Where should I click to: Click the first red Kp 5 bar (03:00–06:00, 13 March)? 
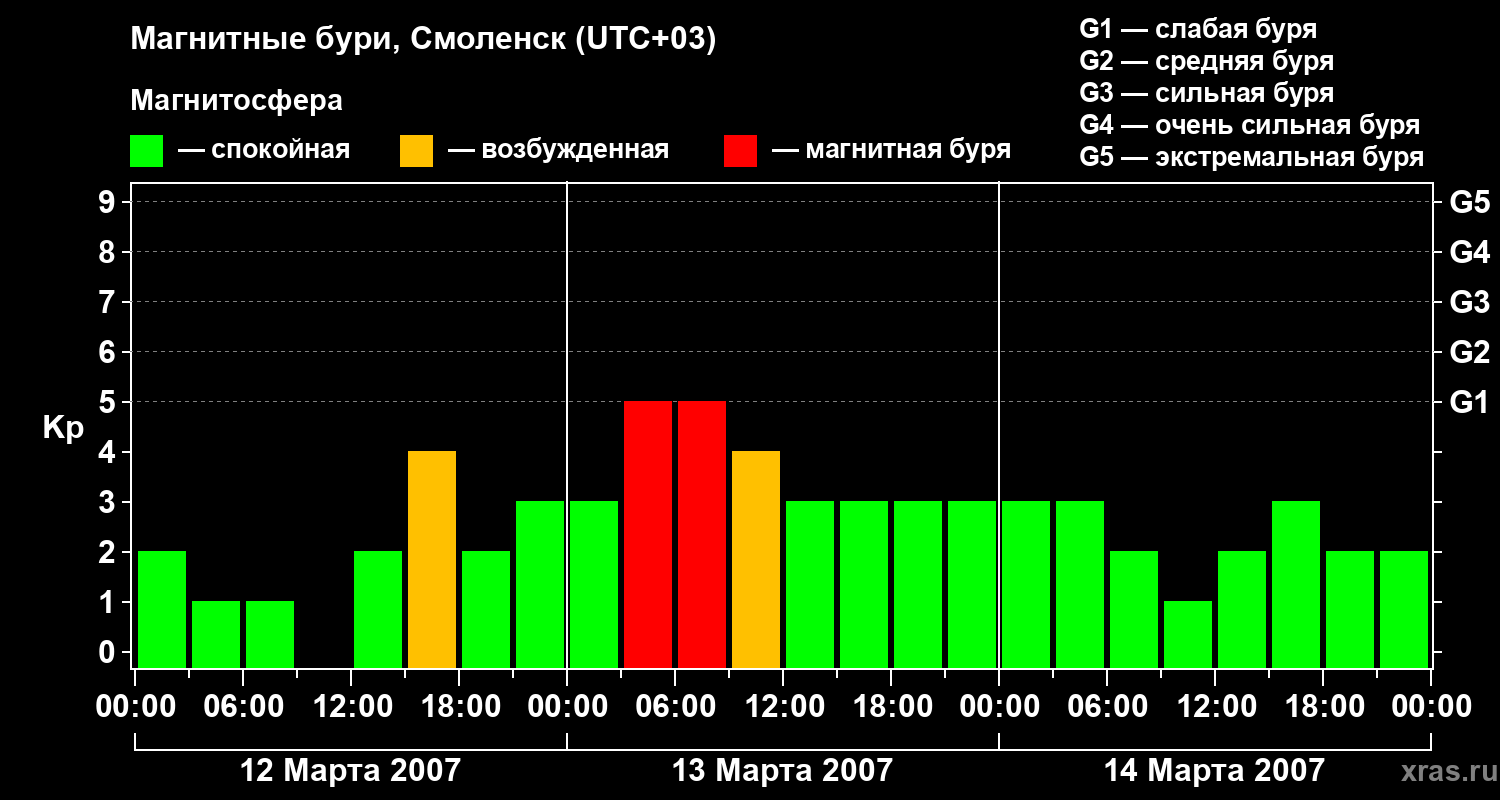point(648,534)
